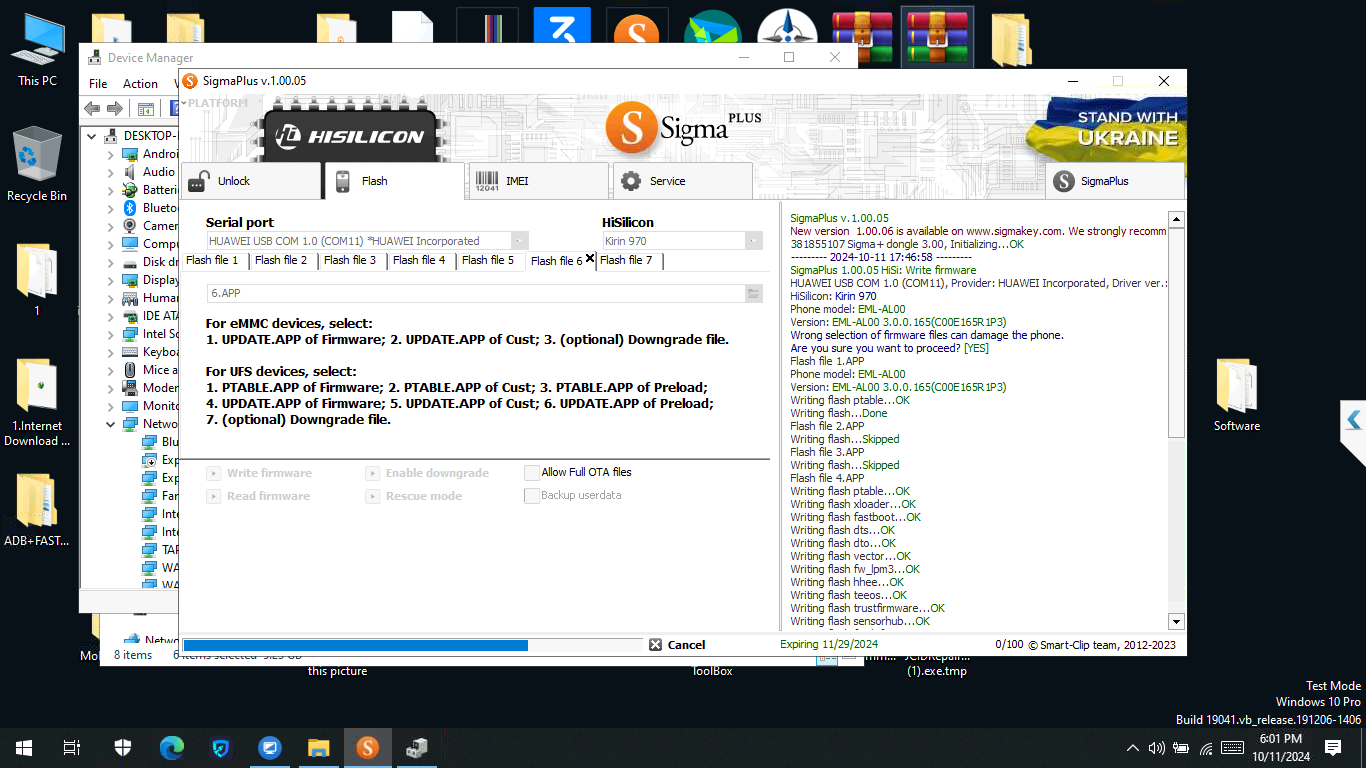
Task: Click the HiSilicon chip logo
Action: (x=350, y=134)
